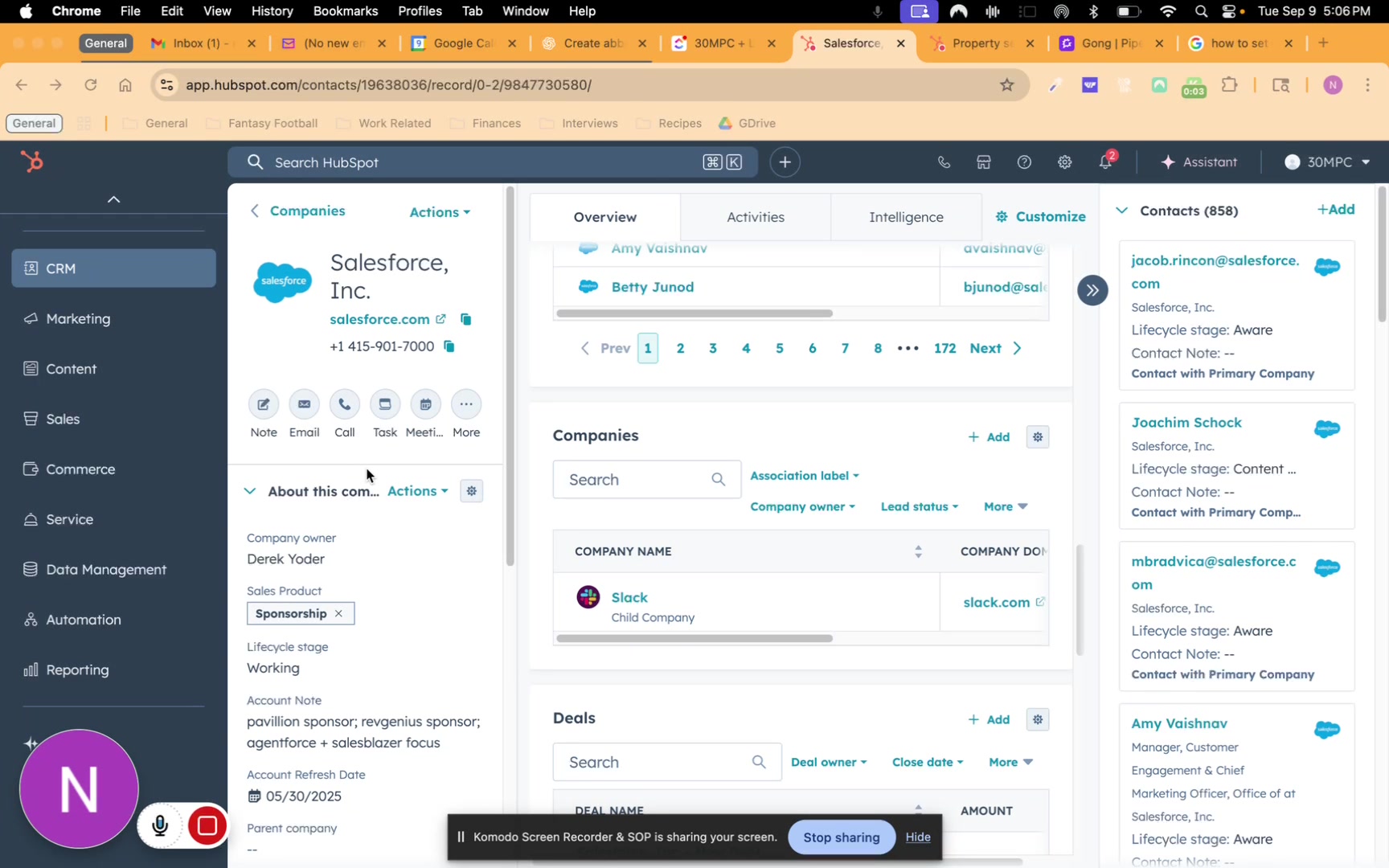Log a Call activity

tap(345, 404)
